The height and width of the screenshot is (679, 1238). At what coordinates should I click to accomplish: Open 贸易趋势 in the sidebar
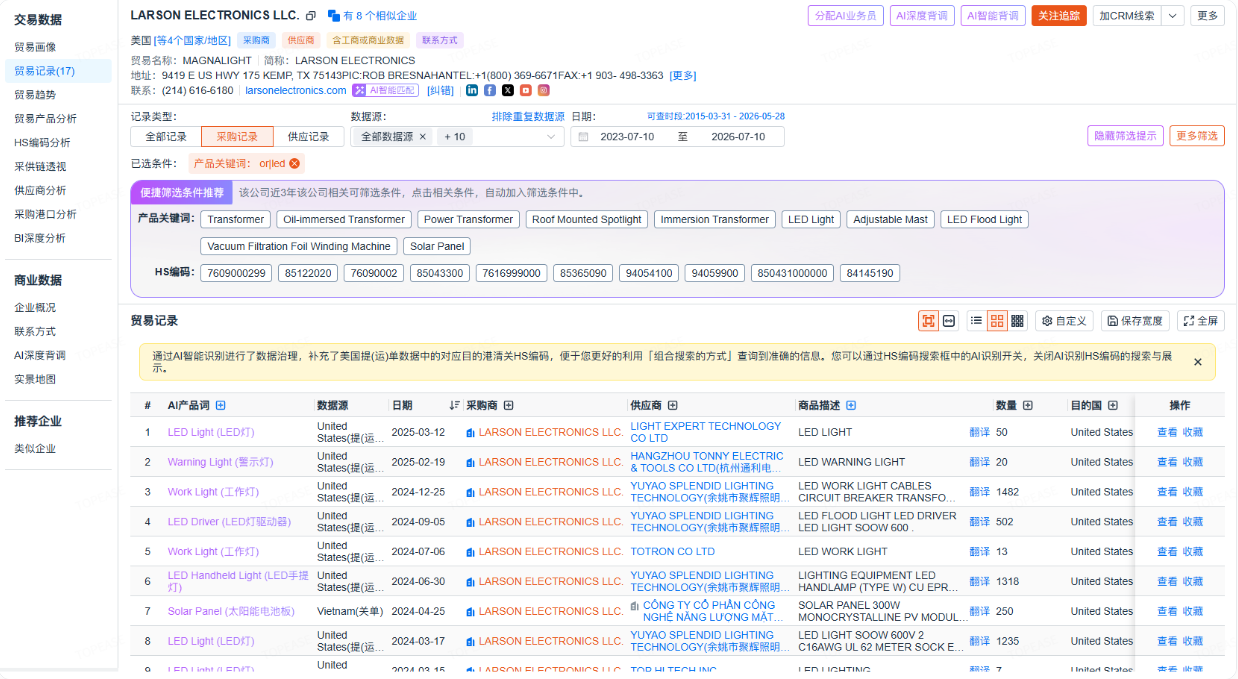(x=35, y=95)
